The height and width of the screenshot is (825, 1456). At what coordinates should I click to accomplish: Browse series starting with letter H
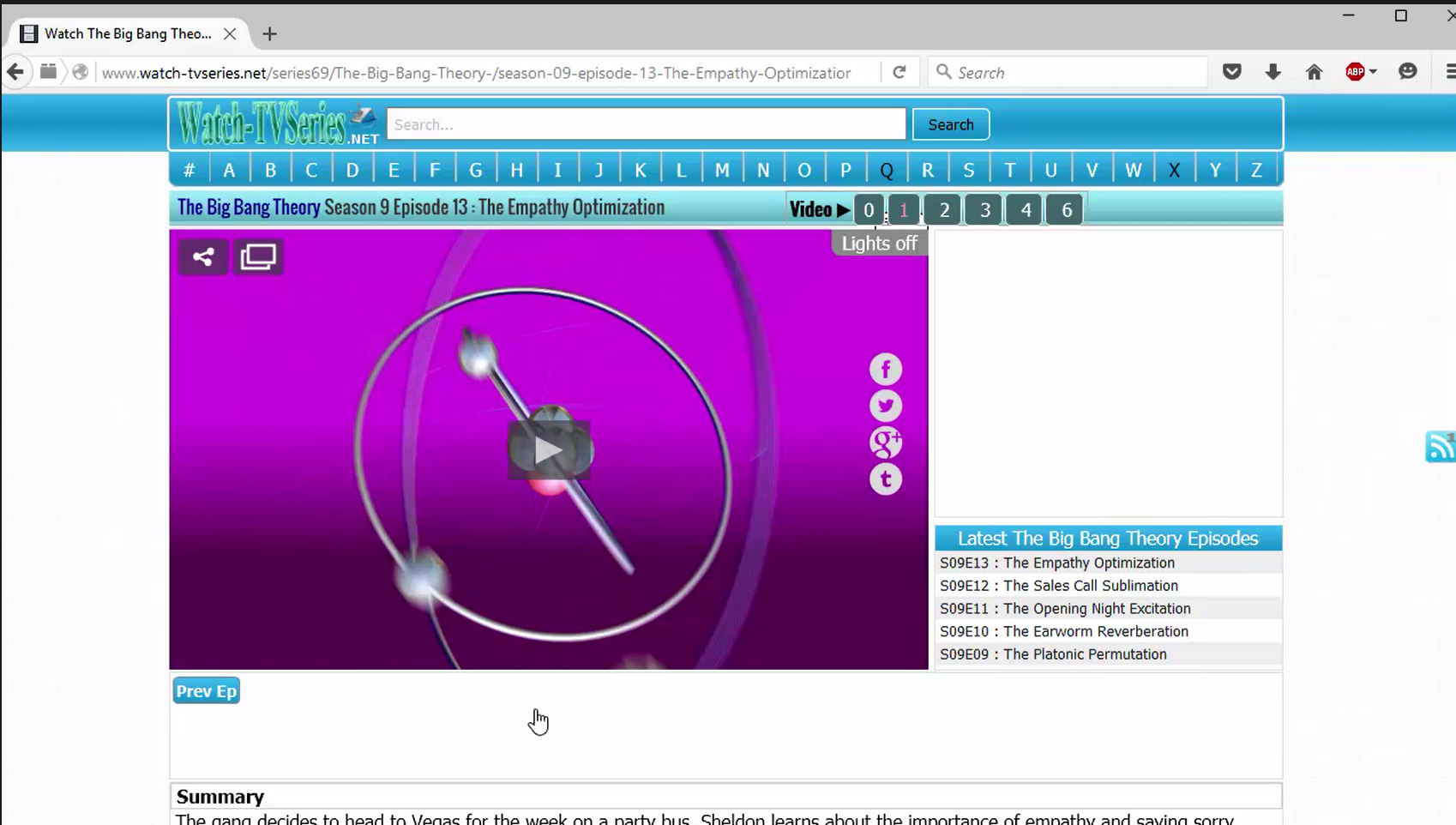coord(517,170)
